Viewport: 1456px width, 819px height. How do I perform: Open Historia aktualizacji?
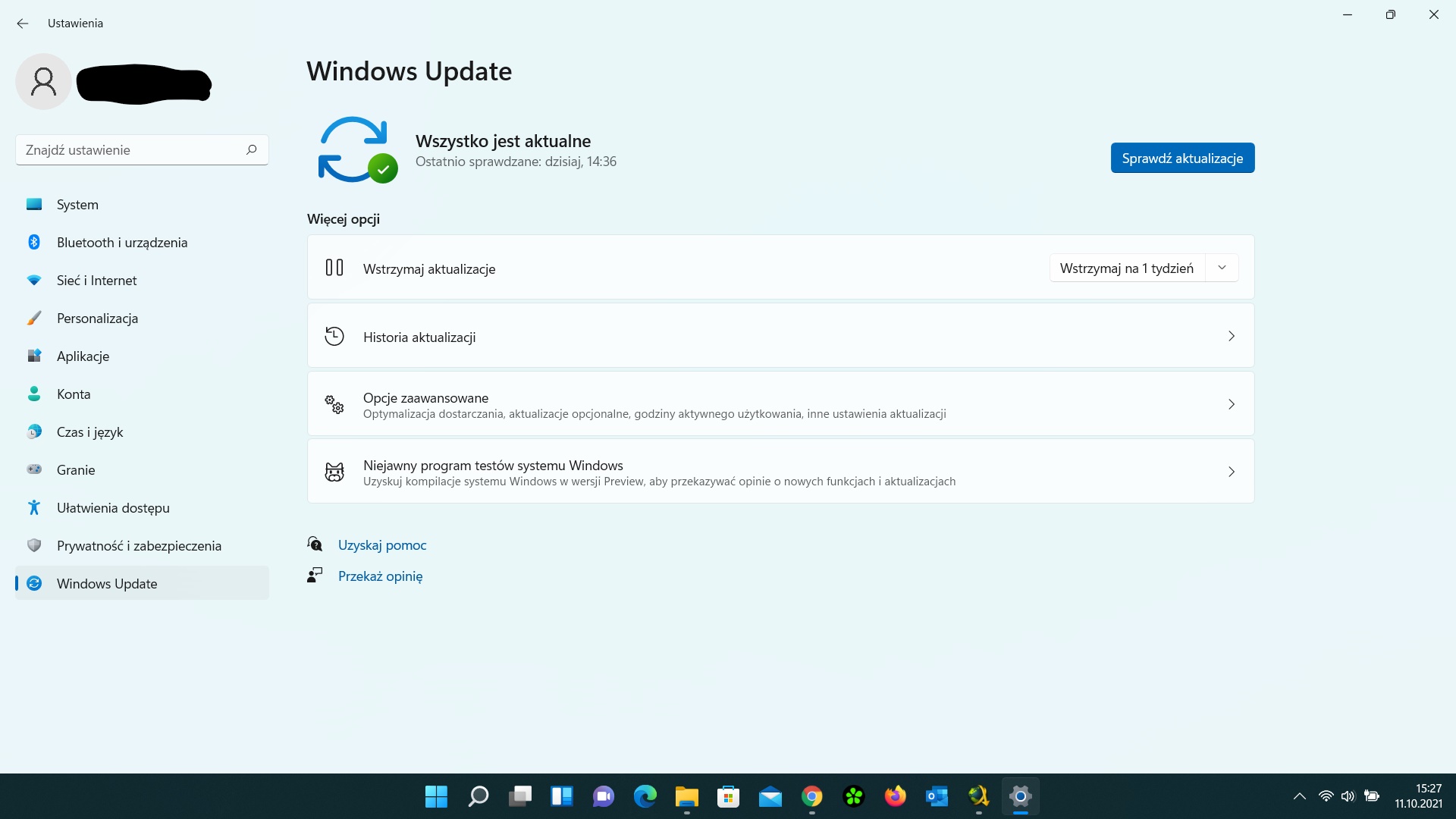[780, 336]
